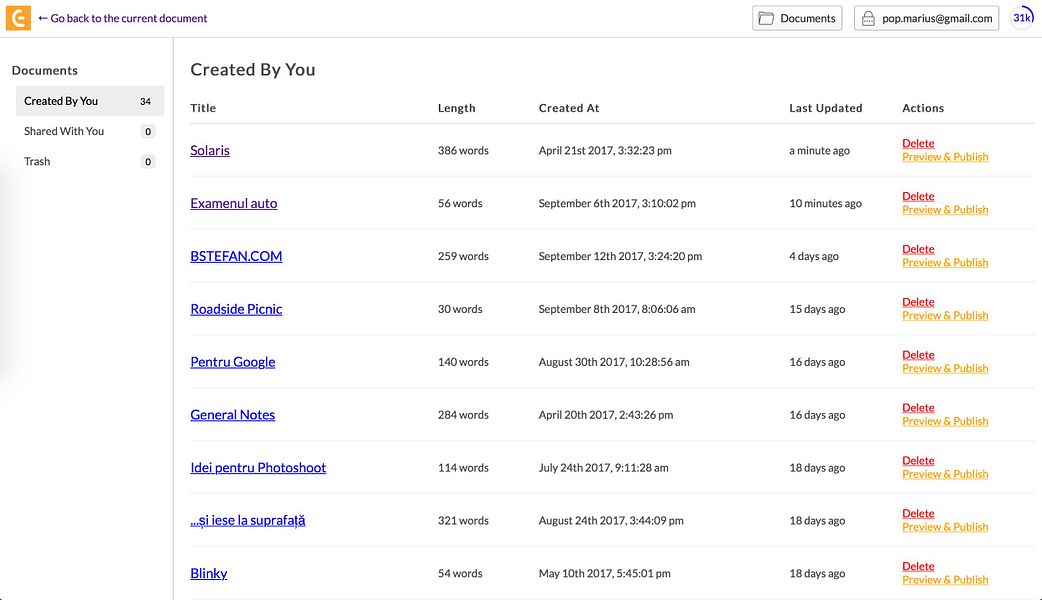The width and height of the screenshot is (1042, 600).
Task: Click the lock icon account button
Action: [926, 18]
